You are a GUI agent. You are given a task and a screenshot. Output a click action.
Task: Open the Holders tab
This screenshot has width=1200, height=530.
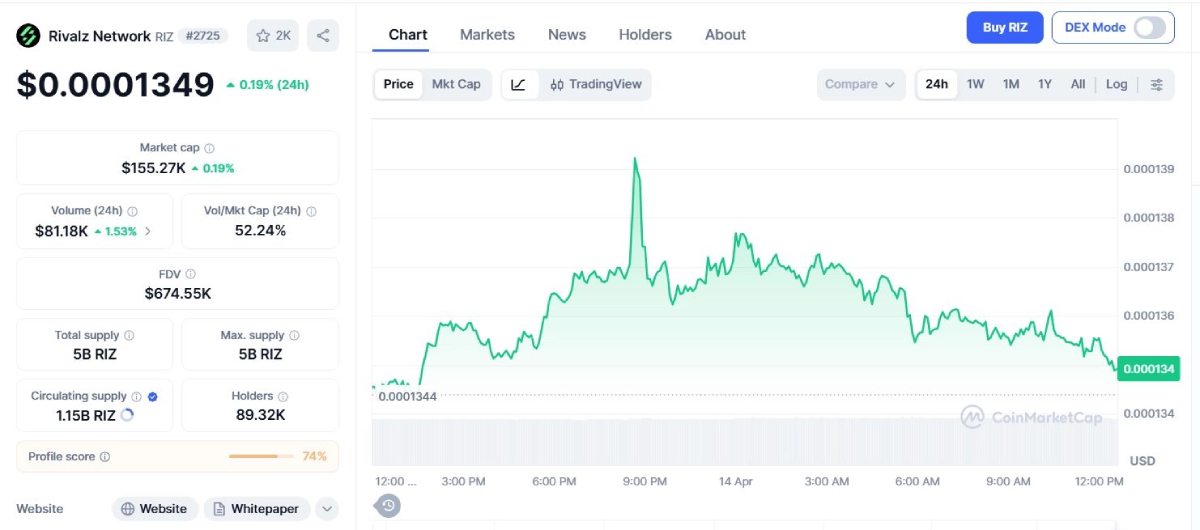tap(645, 35)
